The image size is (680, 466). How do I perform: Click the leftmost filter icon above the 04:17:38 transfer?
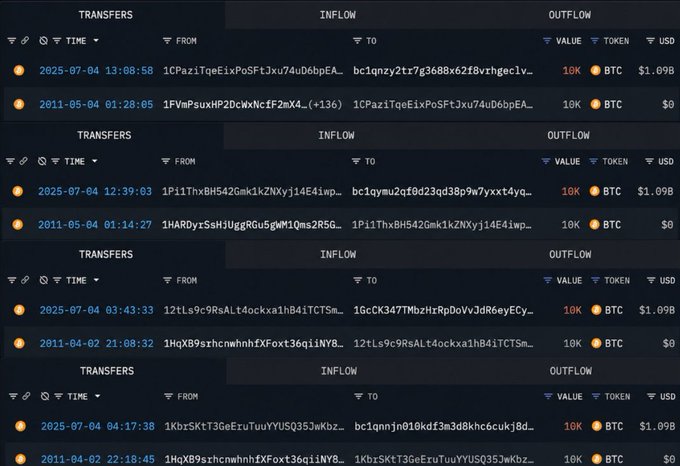(13, 396)
